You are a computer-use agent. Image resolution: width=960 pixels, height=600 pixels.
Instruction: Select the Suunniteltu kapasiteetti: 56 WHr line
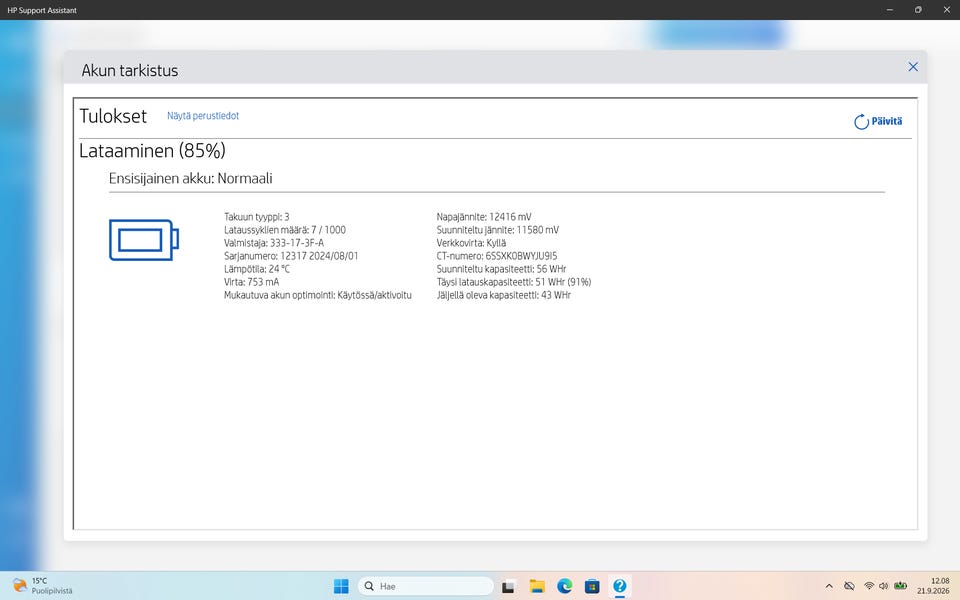coord(501,269)
